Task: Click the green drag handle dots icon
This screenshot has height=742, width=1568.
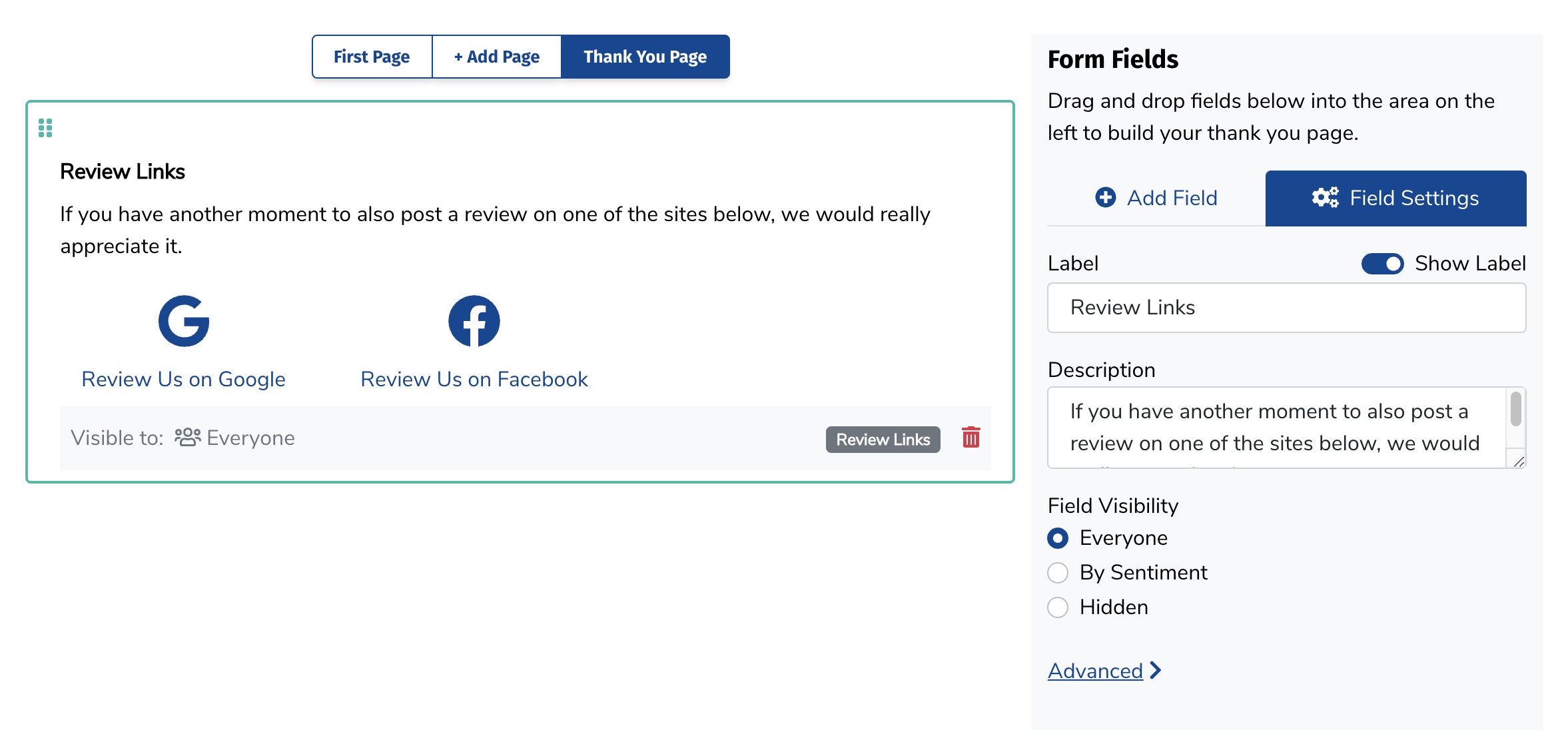Action: (45, 128)
